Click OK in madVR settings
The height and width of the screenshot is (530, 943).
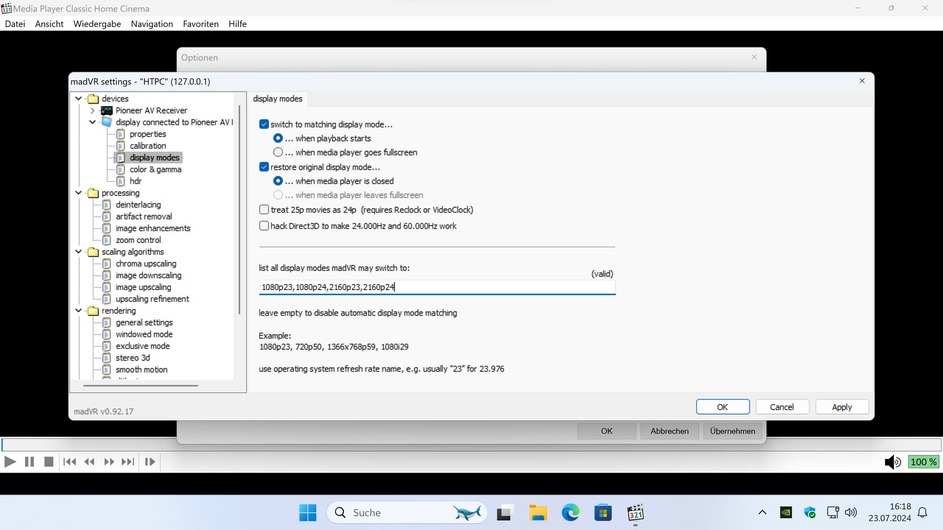point(722,407)
